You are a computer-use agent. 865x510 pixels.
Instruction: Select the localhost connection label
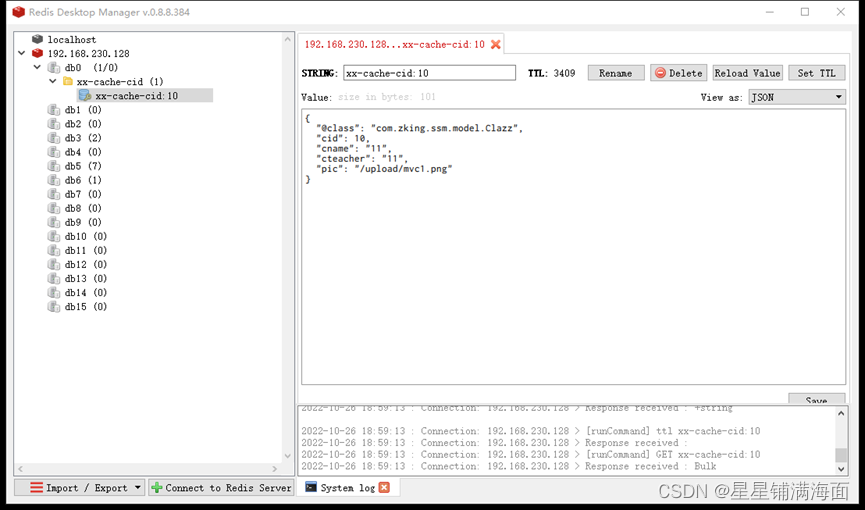[72, 40]
